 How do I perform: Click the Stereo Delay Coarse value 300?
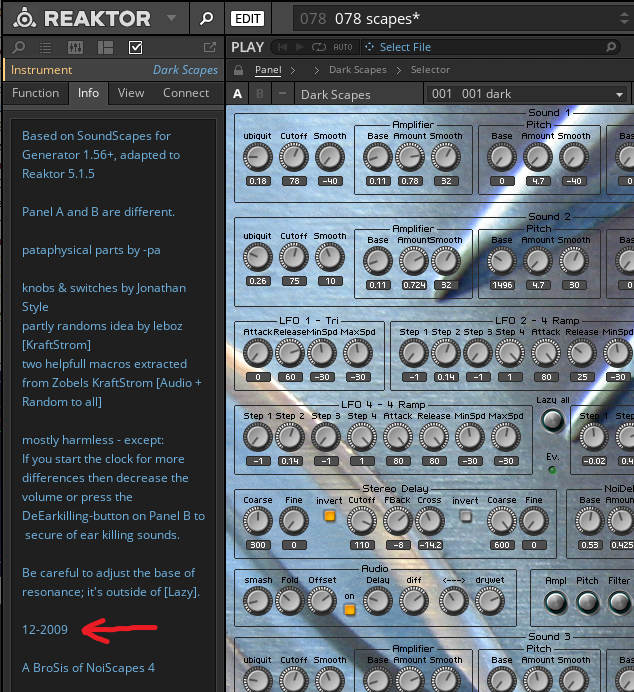tap(258, 545)
